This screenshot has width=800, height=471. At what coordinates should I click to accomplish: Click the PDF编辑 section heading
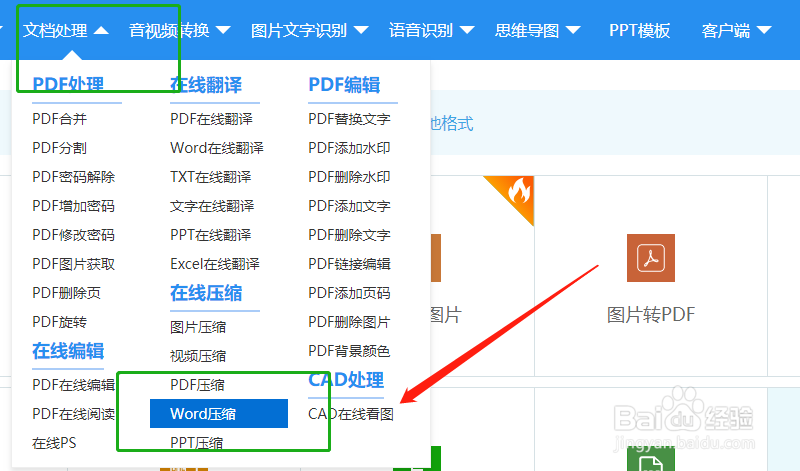coord(344,85)
